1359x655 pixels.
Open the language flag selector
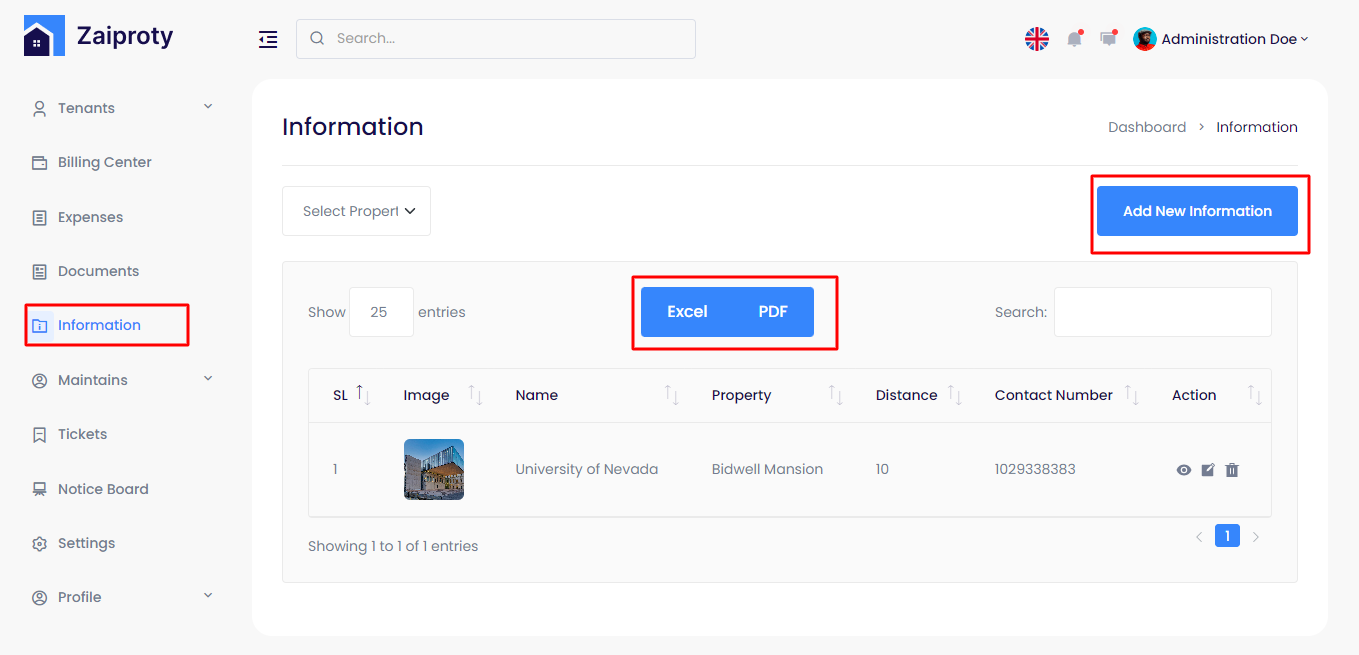[x=1037, y=39]
